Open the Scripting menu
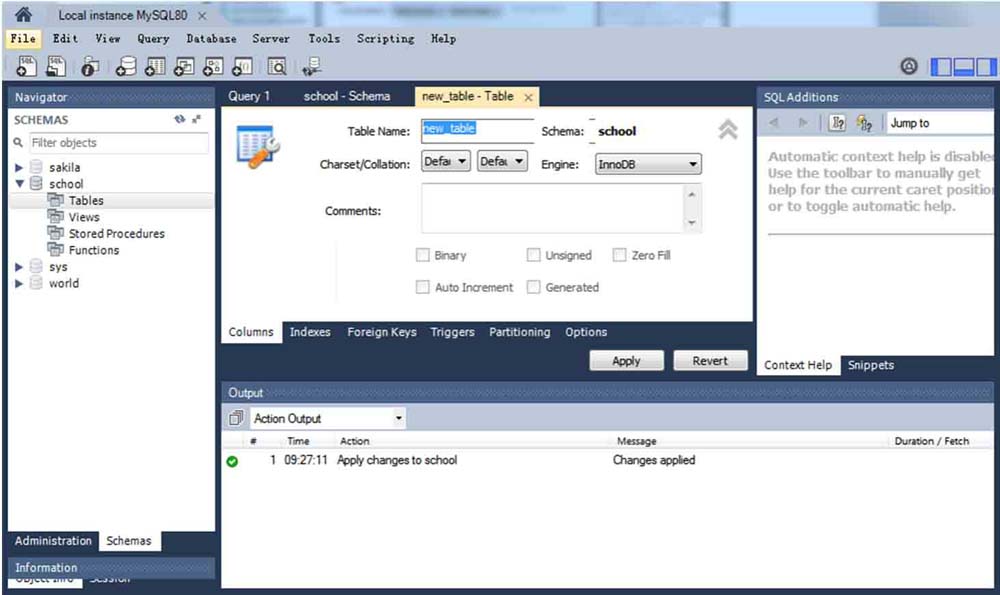 tap(385, 38)
